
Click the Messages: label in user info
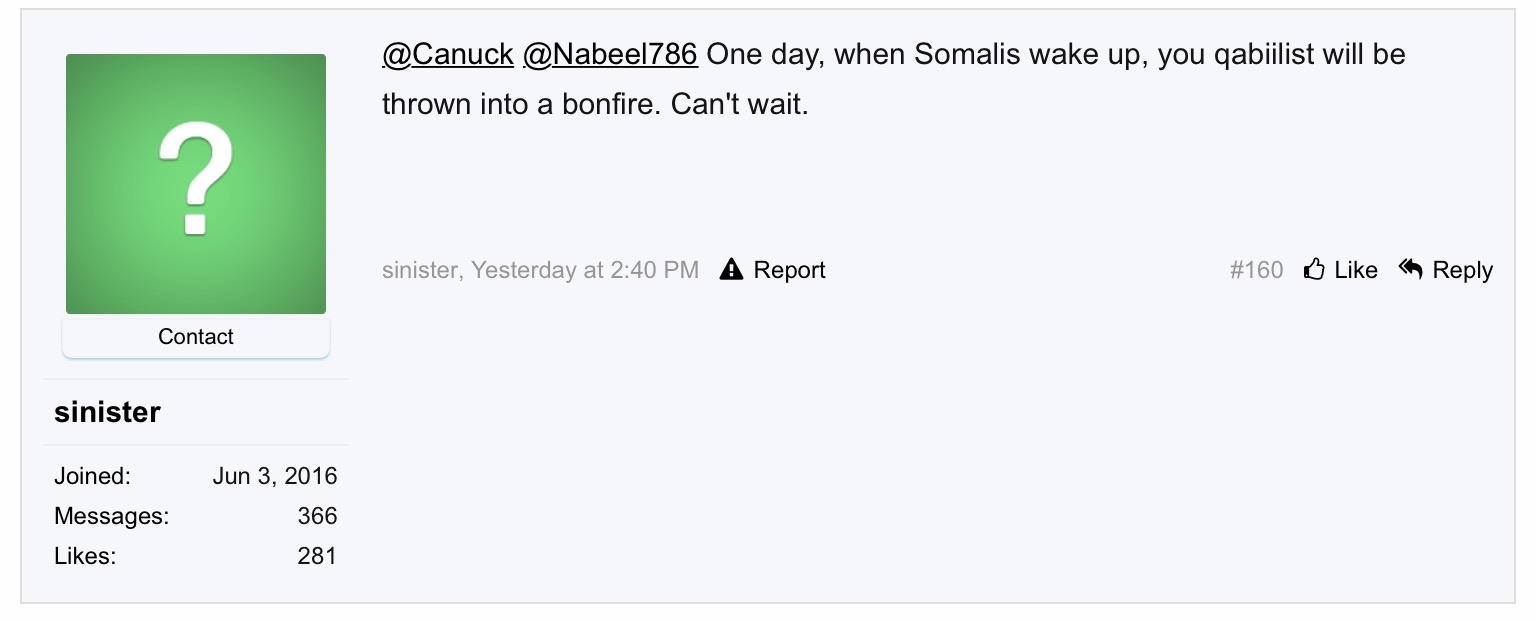pyautogui.click(x=111, y=516)
